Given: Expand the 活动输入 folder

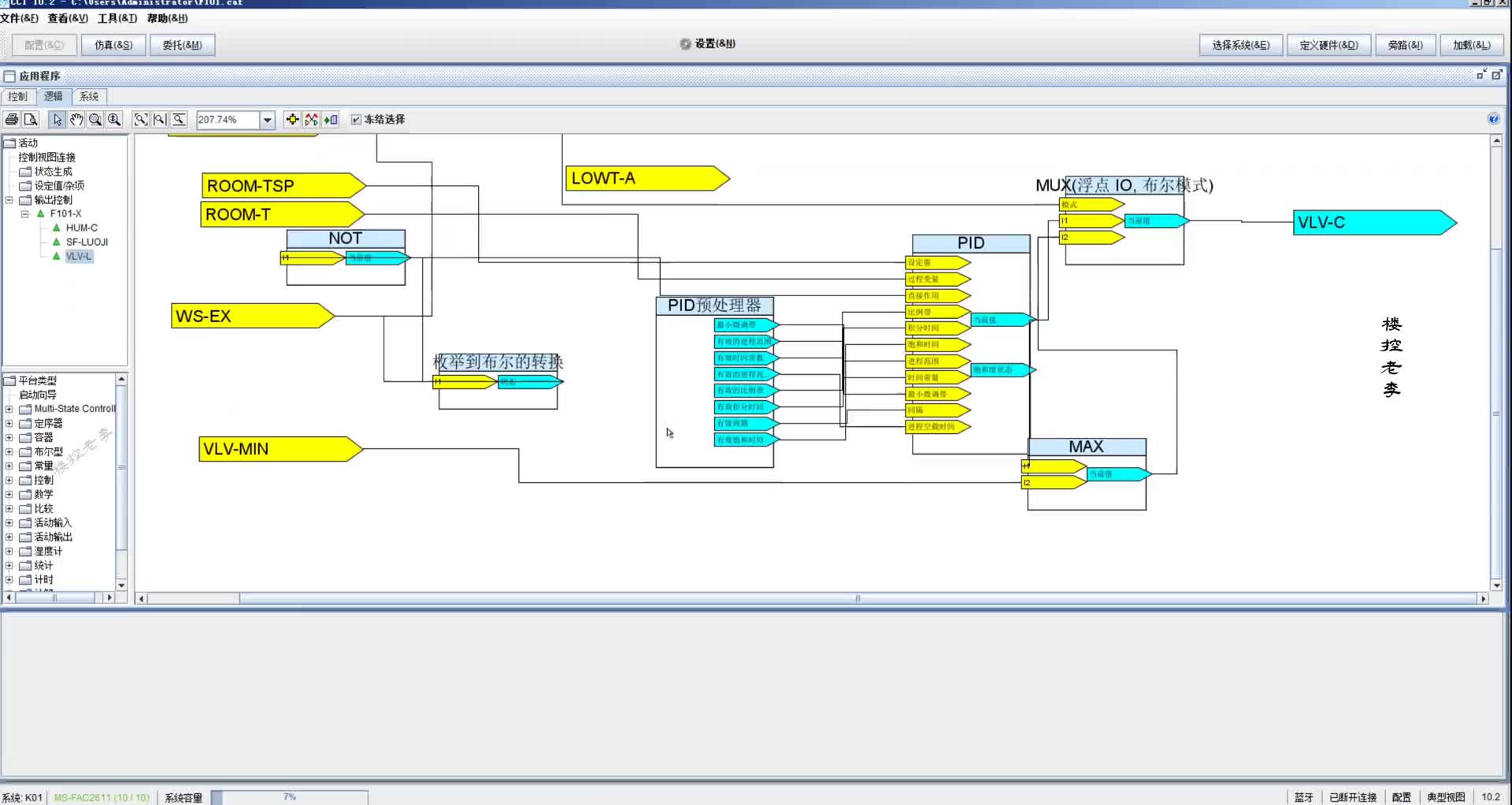Looking at the screenshot, I should [9, 523].
